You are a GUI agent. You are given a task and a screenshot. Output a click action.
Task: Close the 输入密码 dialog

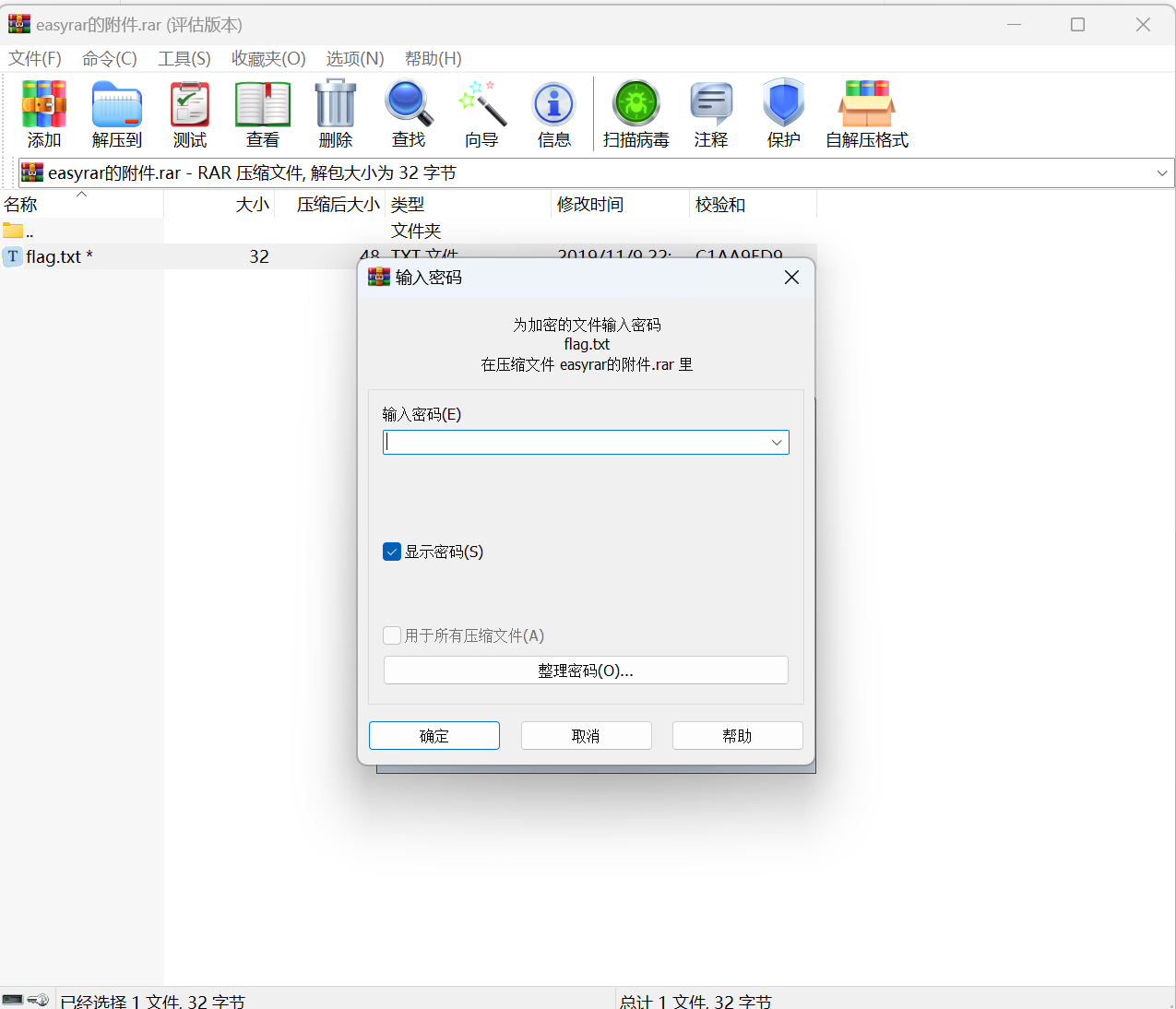coord(791,278)
